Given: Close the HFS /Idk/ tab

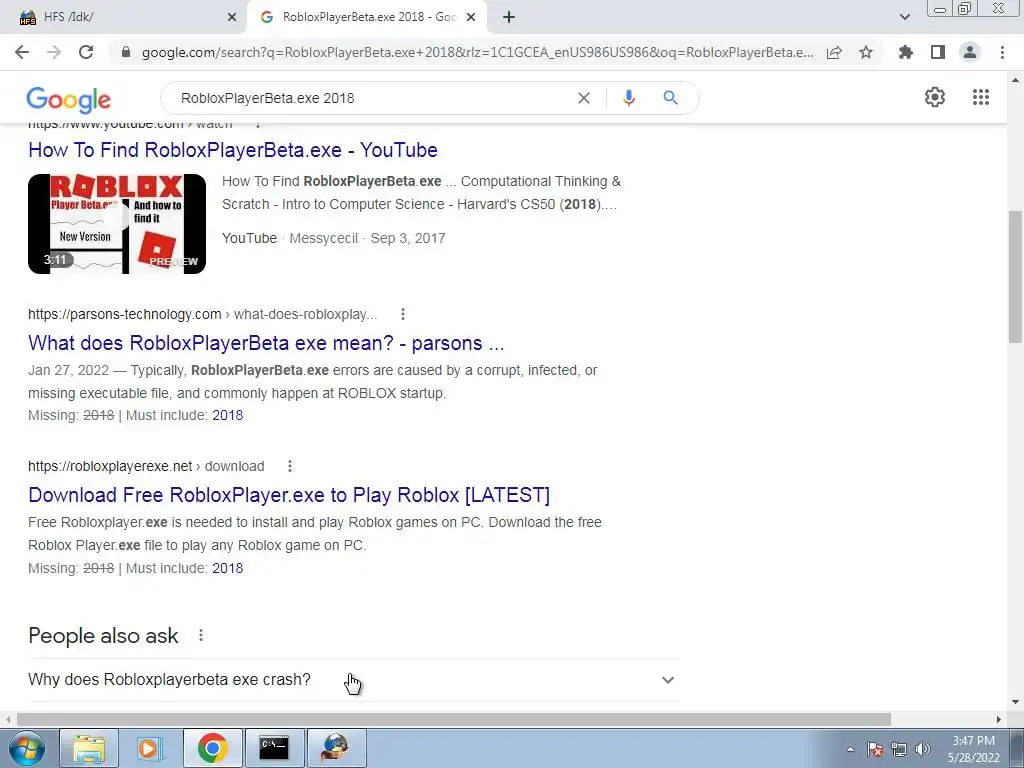Looking at the screenshot, I should click(x=232, y=18).
